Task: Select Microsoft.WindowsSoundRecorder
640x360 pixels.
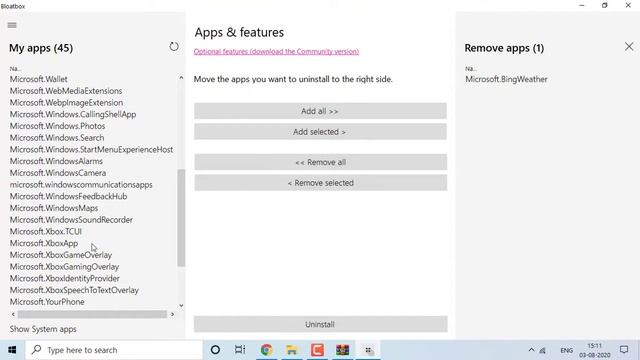Action: (x=71, y=220)
